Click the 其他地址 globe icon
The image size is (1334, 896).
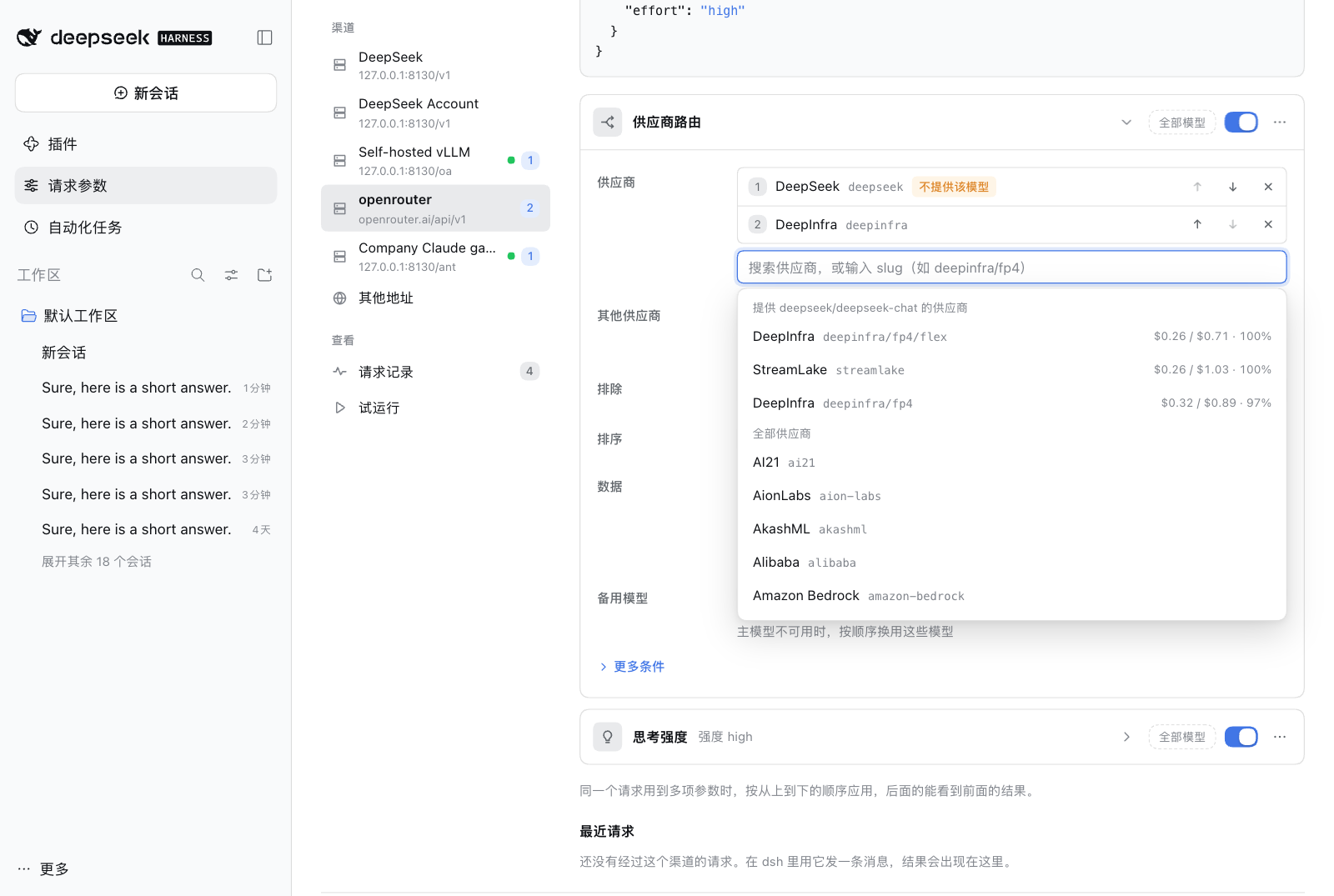pyautogui.click(x=340, y=298)
